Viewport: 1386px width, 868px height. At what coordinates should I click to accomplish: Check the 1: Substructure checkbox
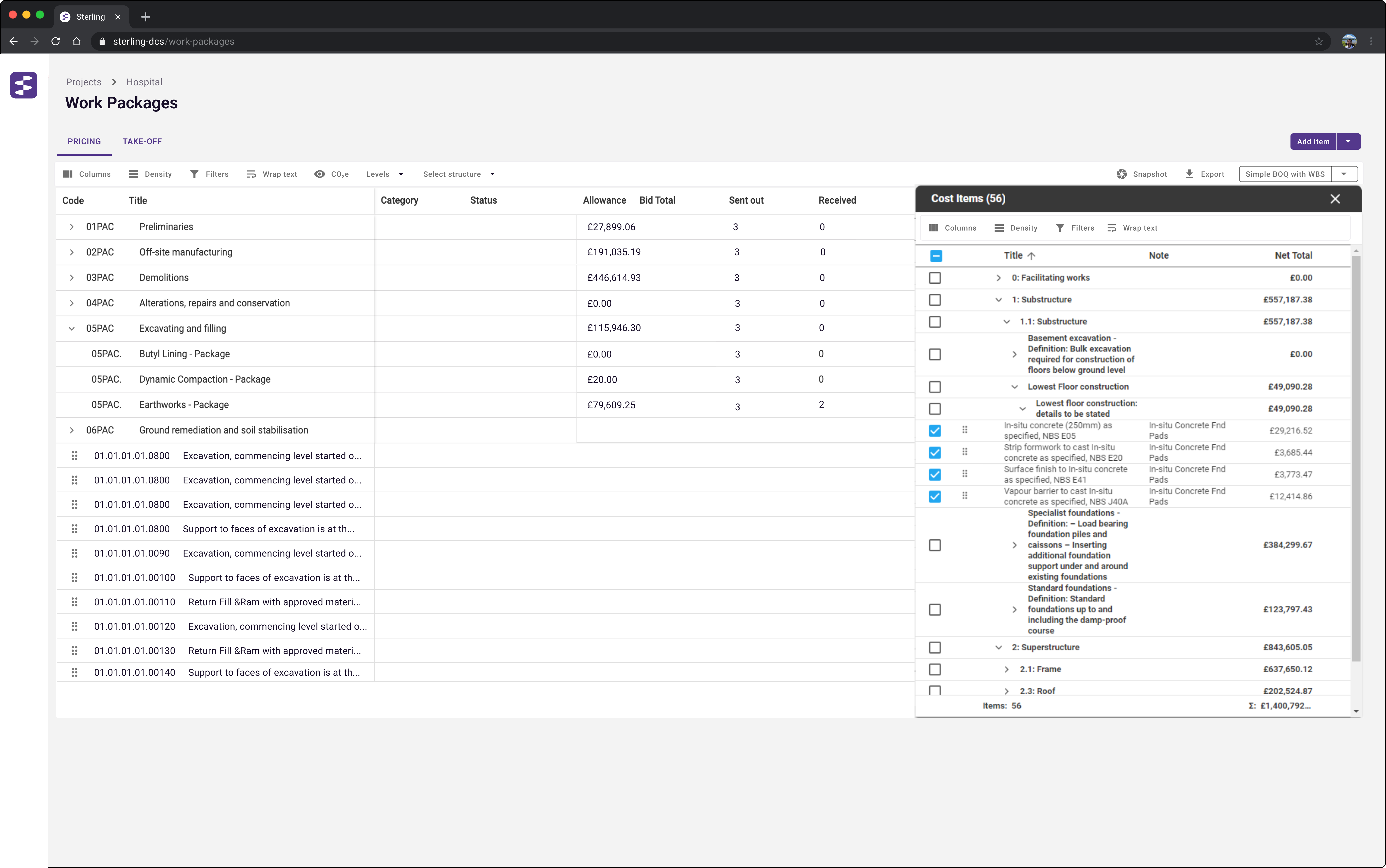(935, 300)
